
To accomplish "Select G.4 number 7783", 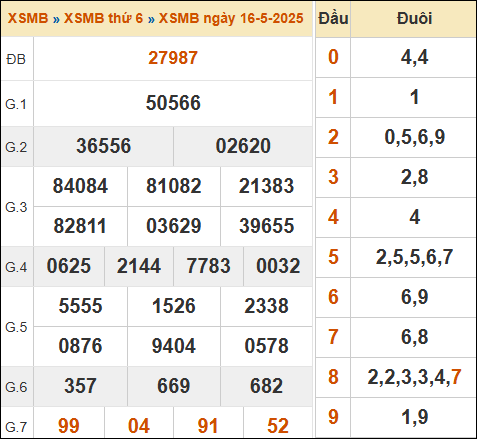I will (208, 266).
